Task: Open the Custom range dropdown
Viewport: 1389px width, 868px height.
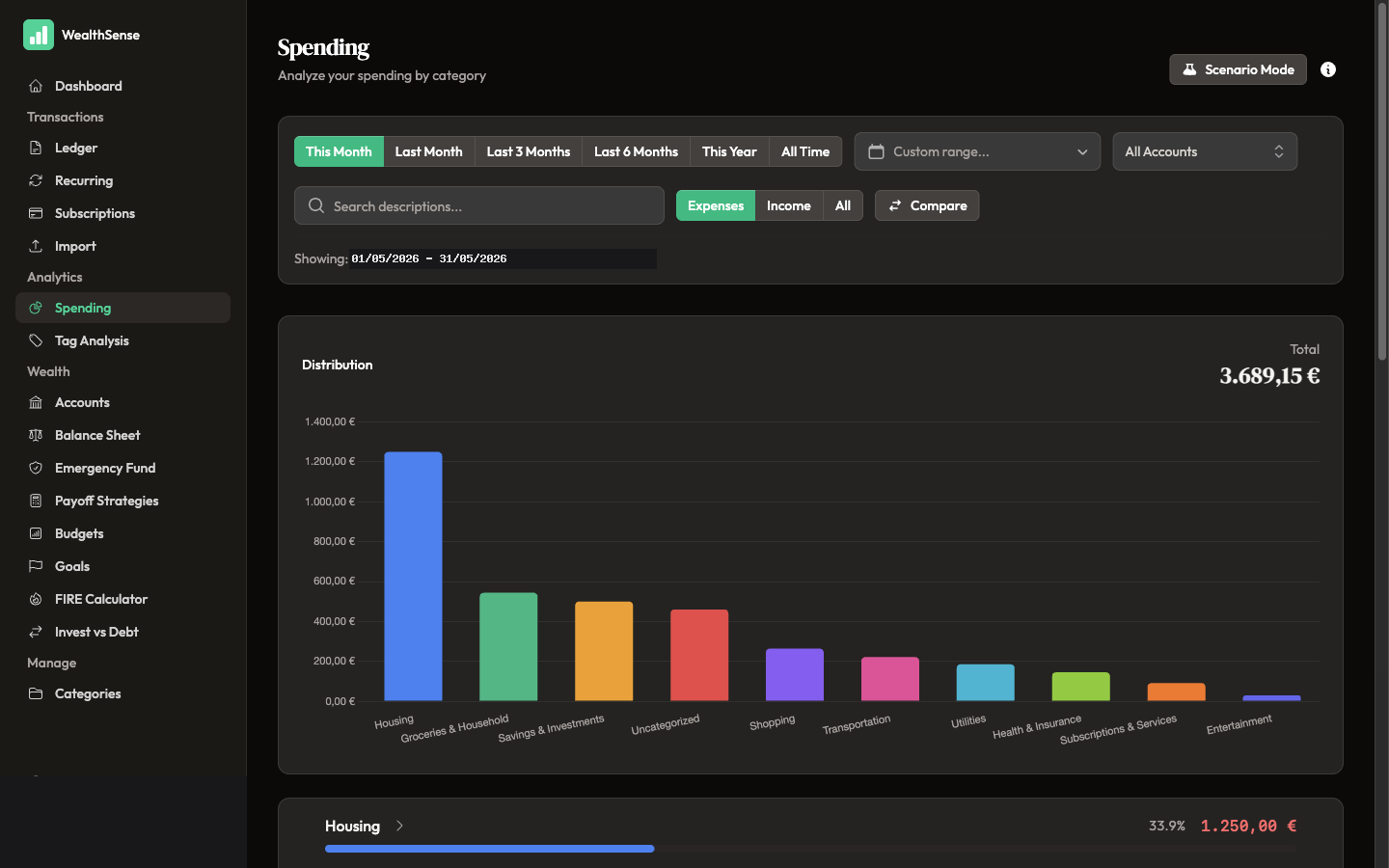Action: pos(977,151)
